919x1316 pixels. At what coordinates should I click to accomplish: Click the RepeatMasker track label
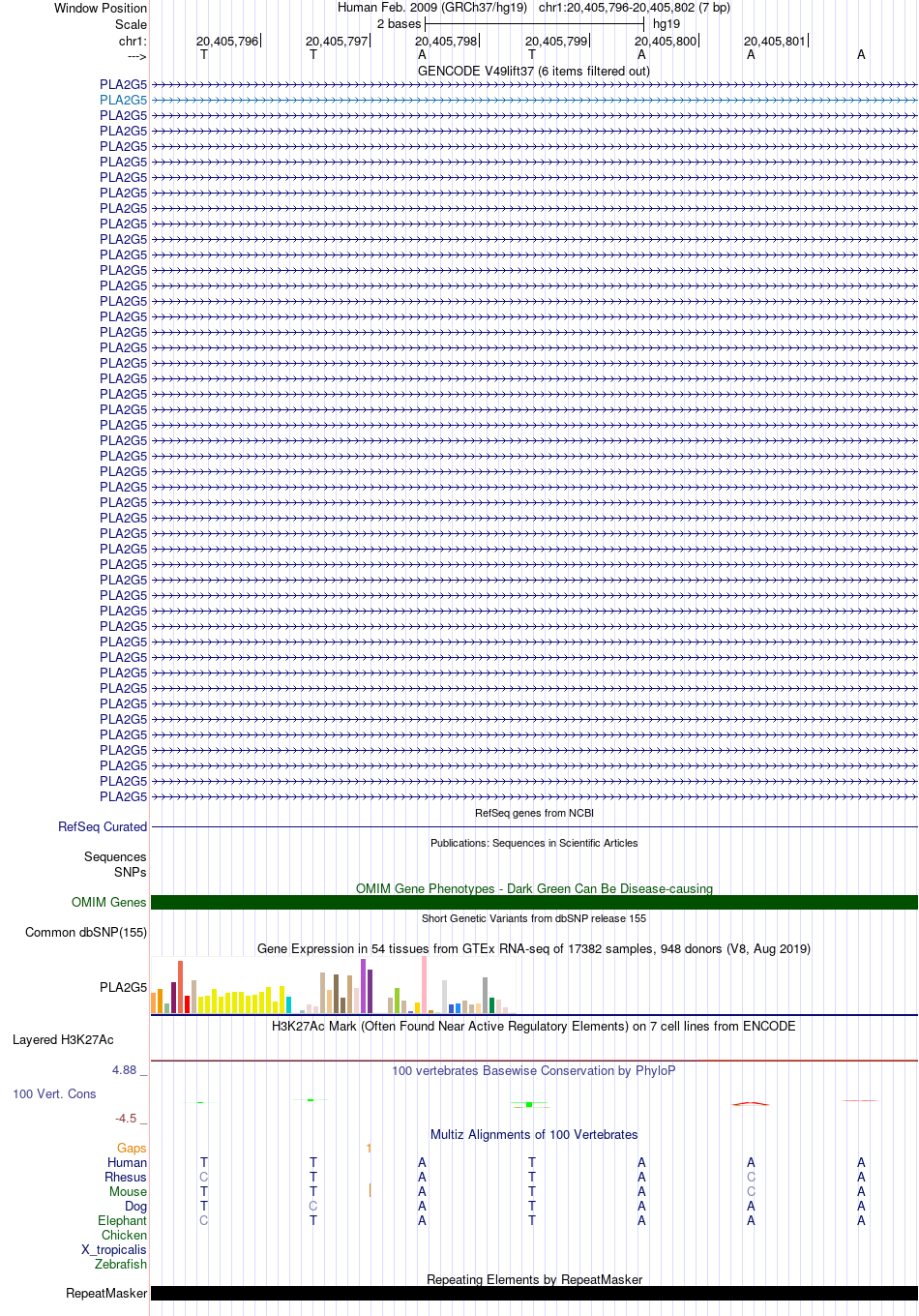coord(106,1294)
